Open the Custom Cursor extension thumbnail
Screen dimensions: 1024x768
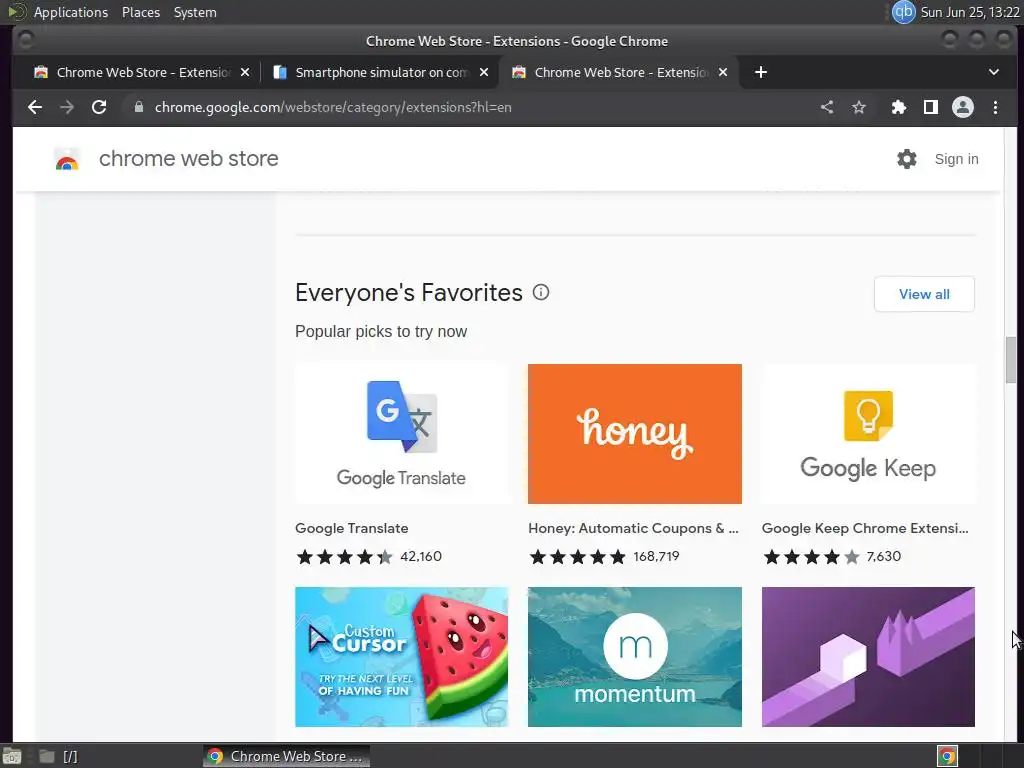click(x=402, y=656)
